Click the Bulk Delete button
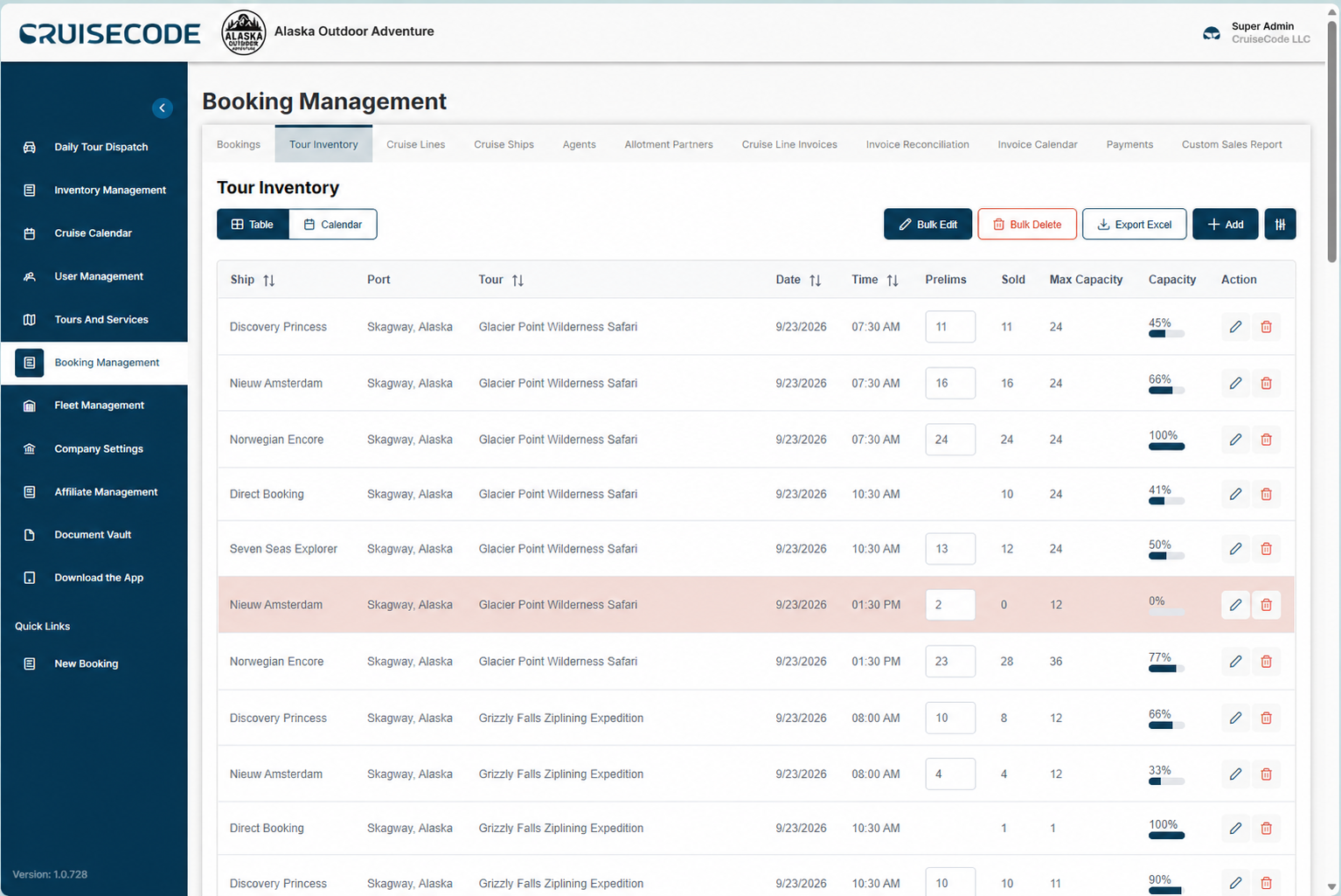Screen dimensions: 1341x896 click(1027, 225)
